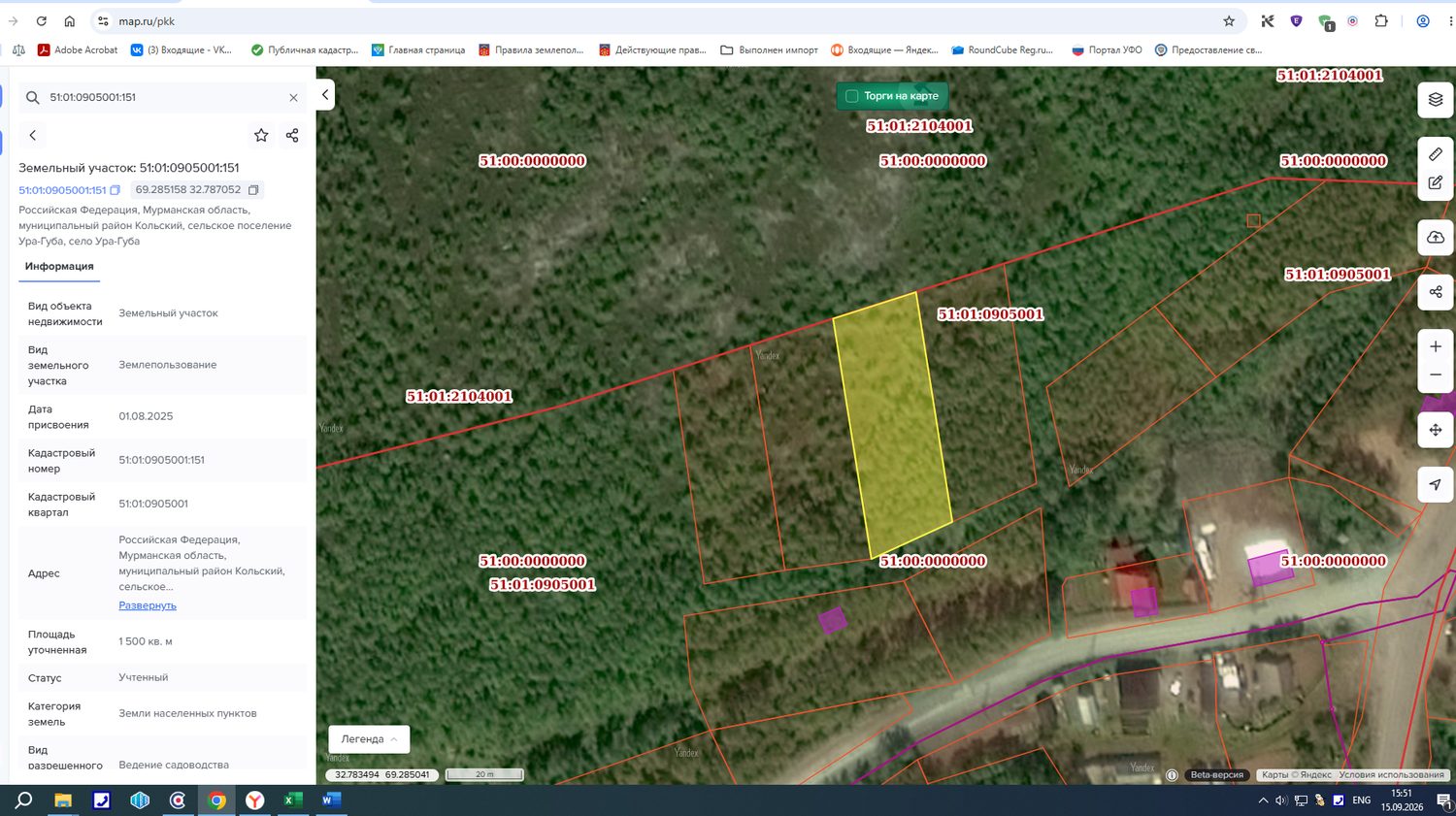Viewport: 1456px width, 816px height.
Task: Open the Adobe Acrobat bookmark
Action: [78, 49]
